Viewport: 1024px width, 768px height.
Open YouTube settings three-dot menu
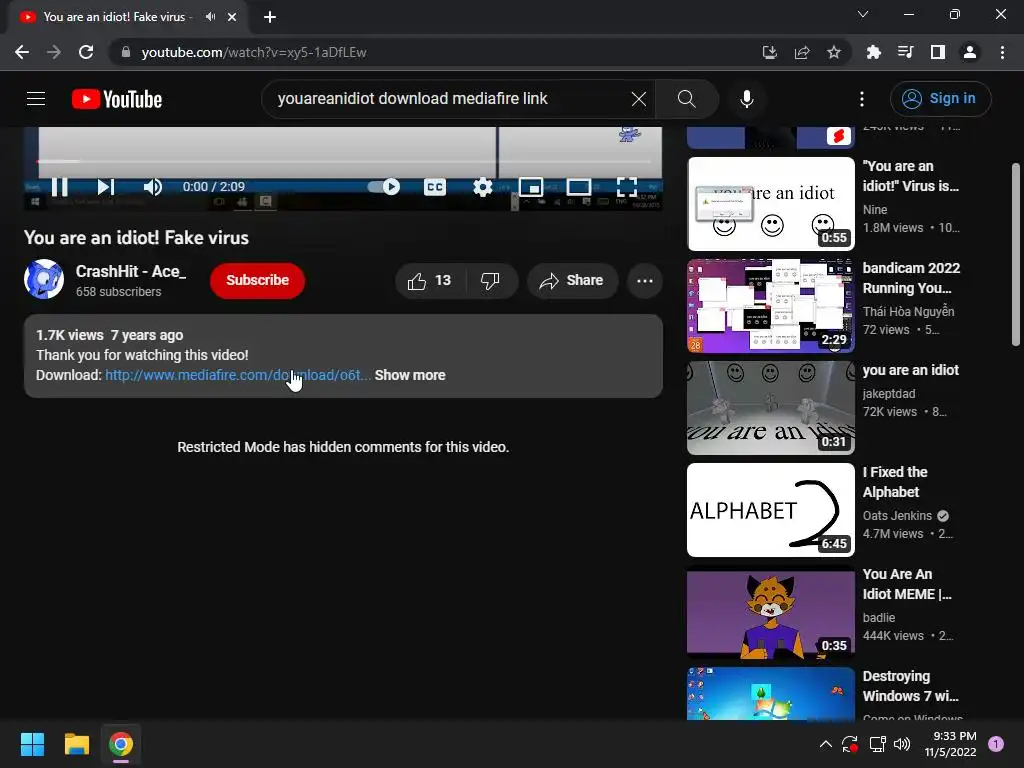point(862,99)
